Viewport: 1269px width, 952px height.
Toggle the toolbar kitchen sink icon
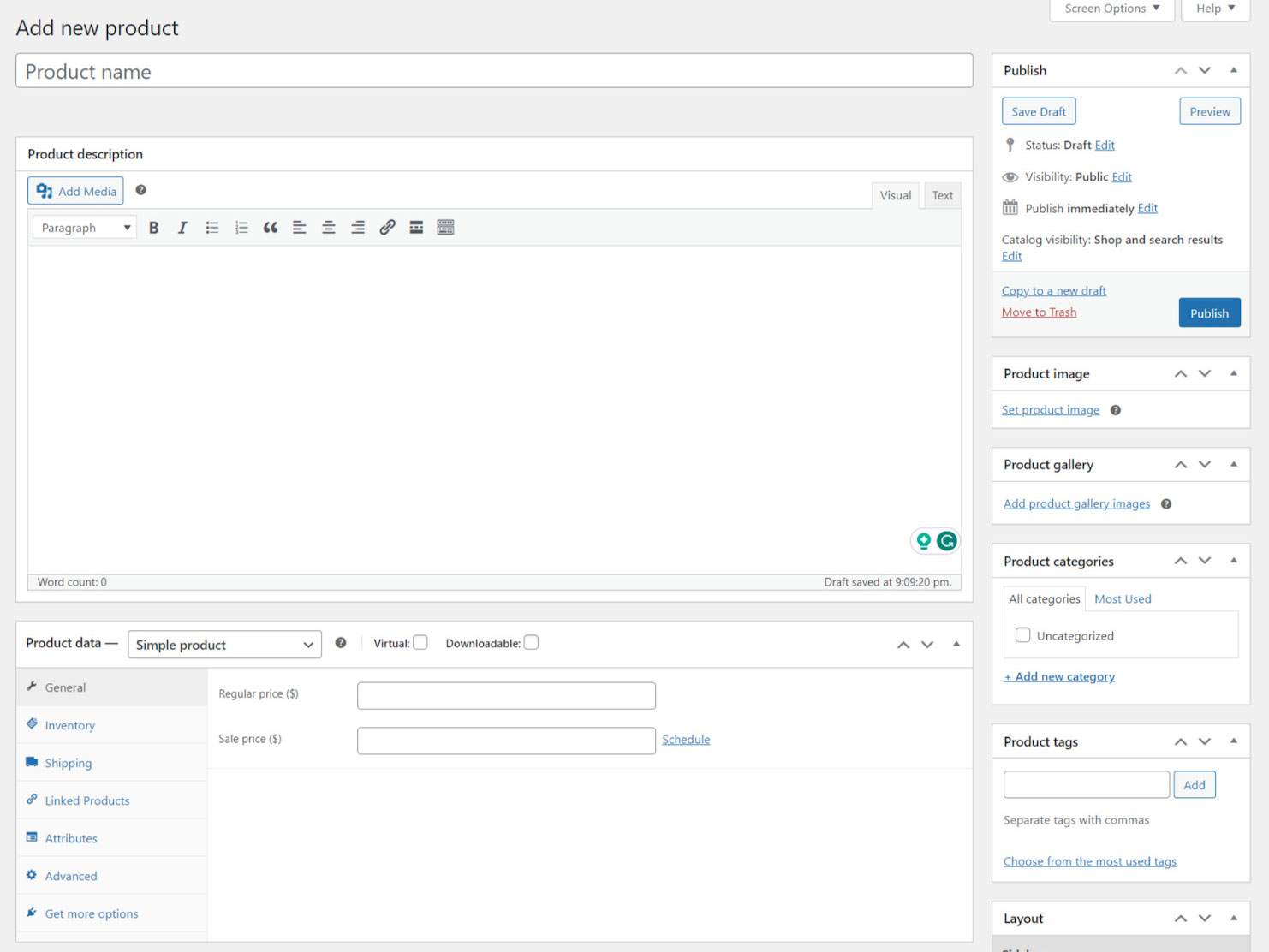[445, 228]
